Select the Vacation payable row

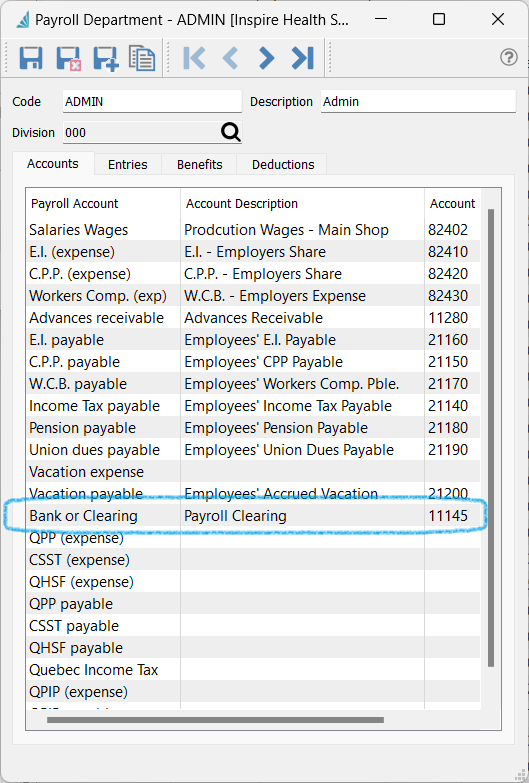[x=253, y=493]
